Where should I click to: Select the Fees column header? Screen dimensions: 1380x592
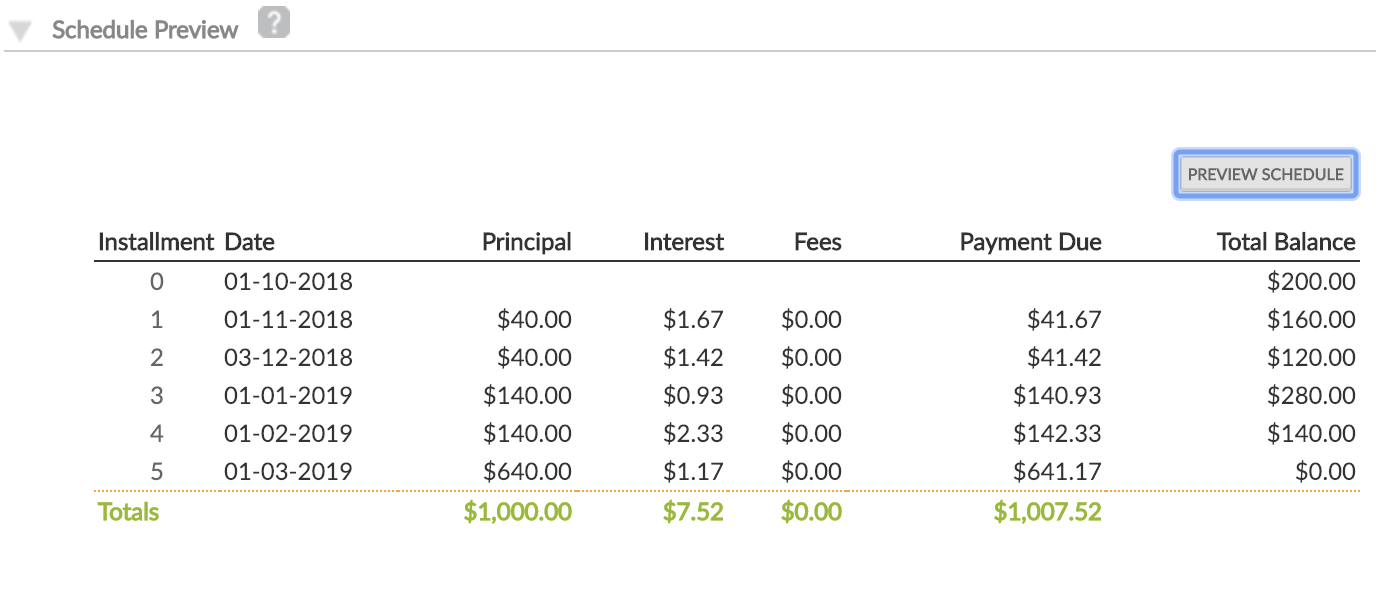point(817,241)
